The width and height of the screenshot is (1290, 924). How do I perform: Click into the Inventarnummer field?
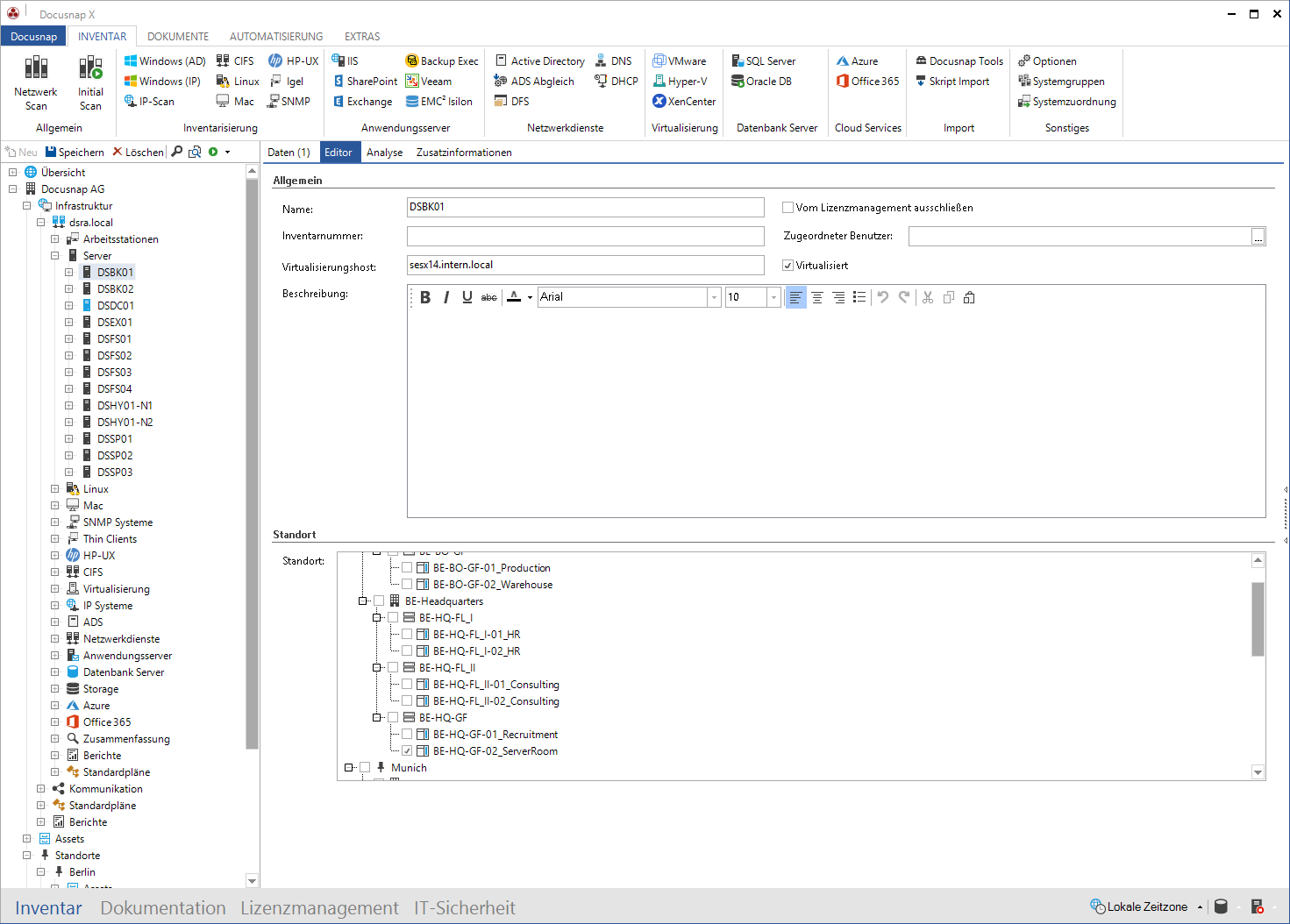click(586, 237)
